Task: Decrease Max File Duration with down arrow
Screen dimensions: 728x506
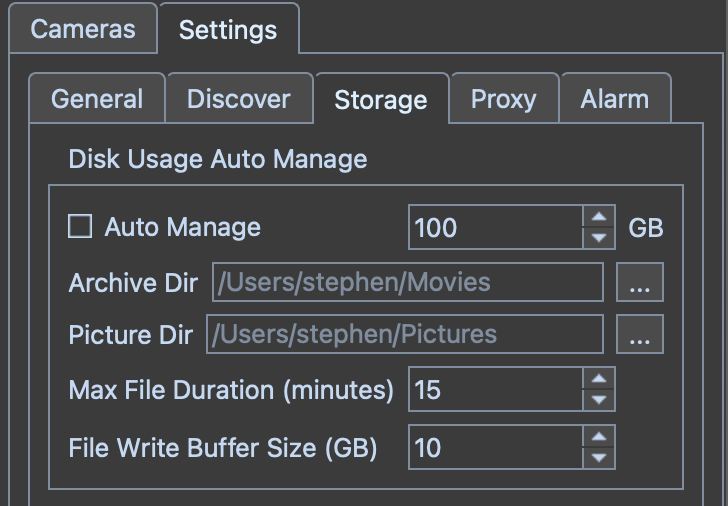Action: point(598,400)
